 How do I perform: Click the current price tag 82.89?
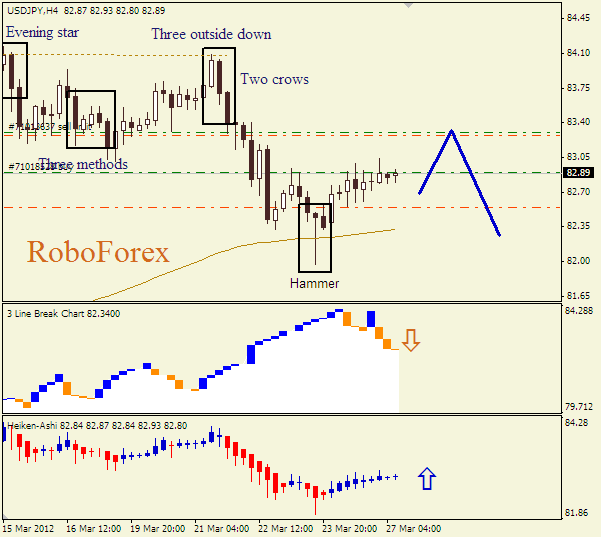(576, 172)
